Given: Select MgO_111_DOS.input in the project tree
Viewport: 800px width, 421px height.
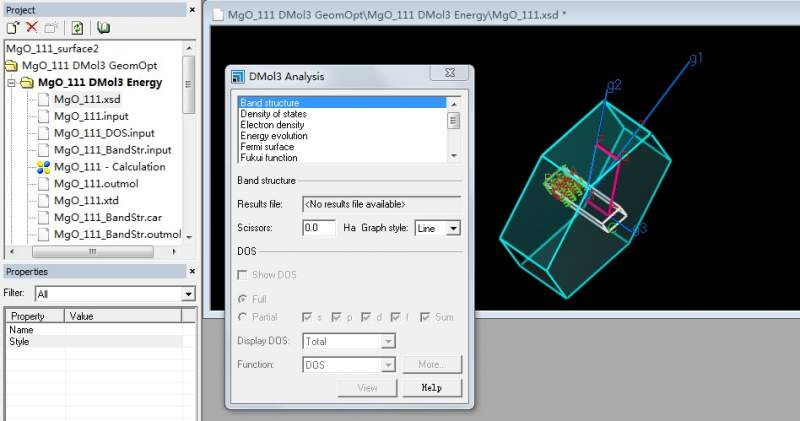Looking at the screenshot, I should pyautogui.click(x=104, y=133).
